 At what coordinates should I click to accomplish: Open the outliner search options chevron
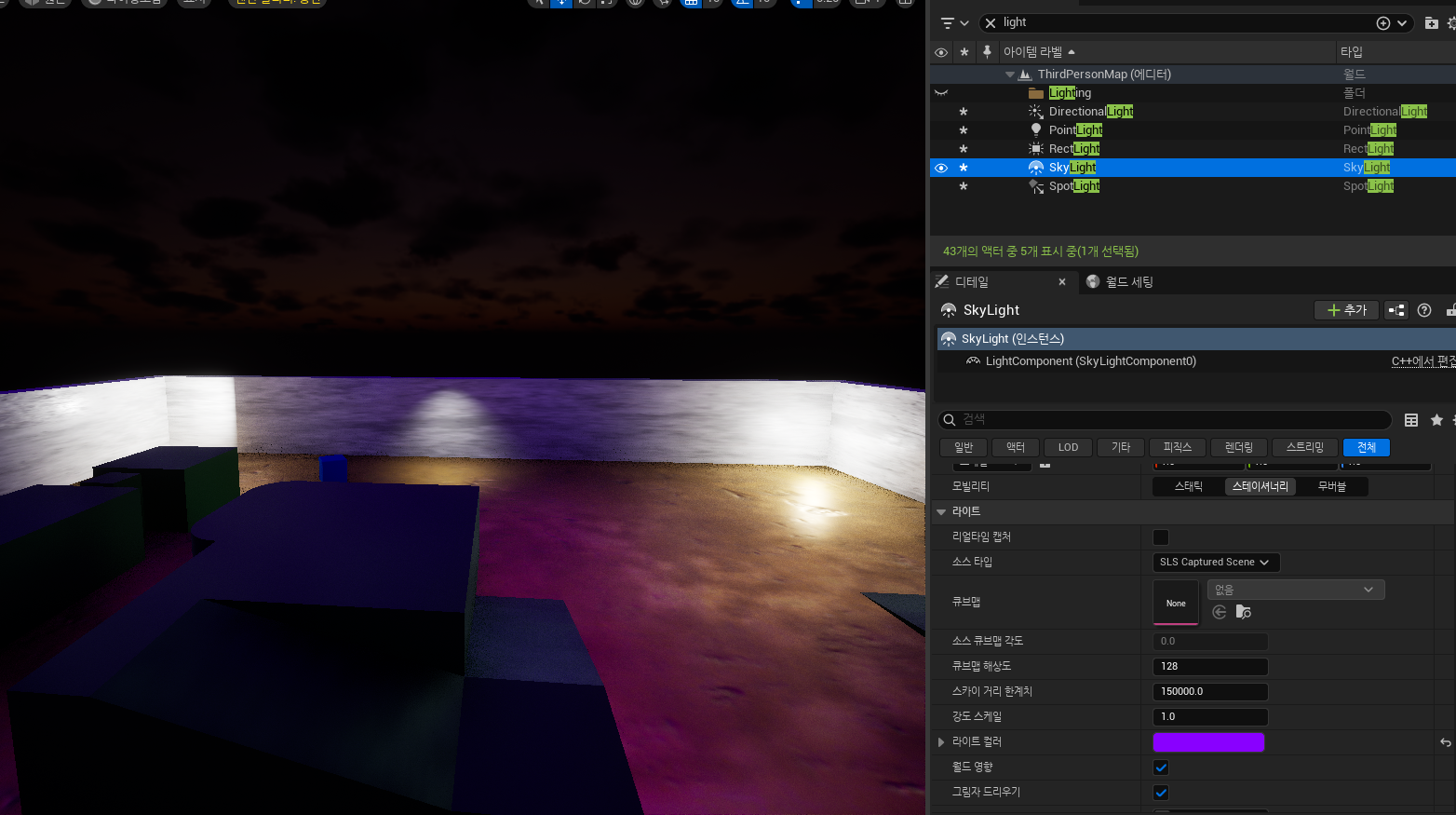(1402, 22)
